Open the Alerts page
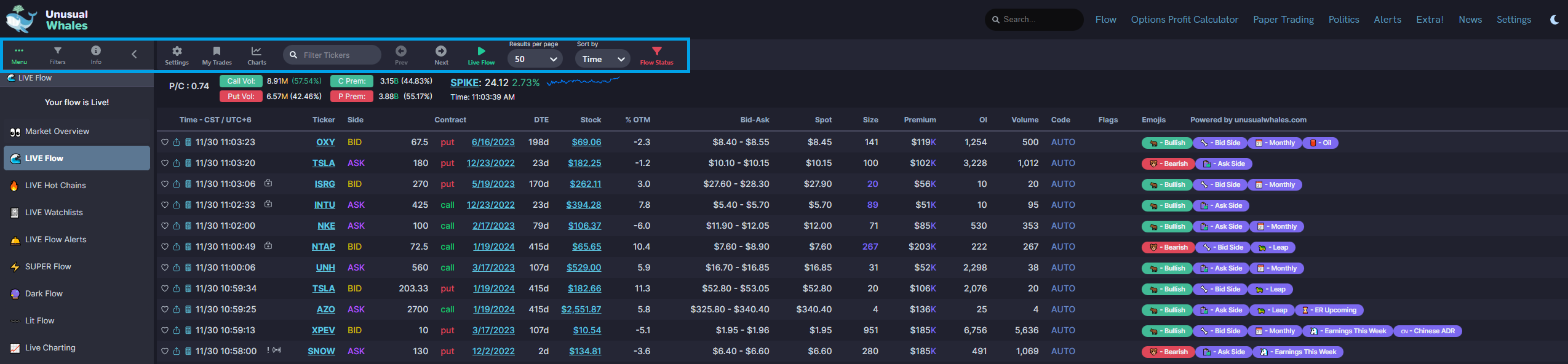 pyautogui.click(x=1387, y=20)
